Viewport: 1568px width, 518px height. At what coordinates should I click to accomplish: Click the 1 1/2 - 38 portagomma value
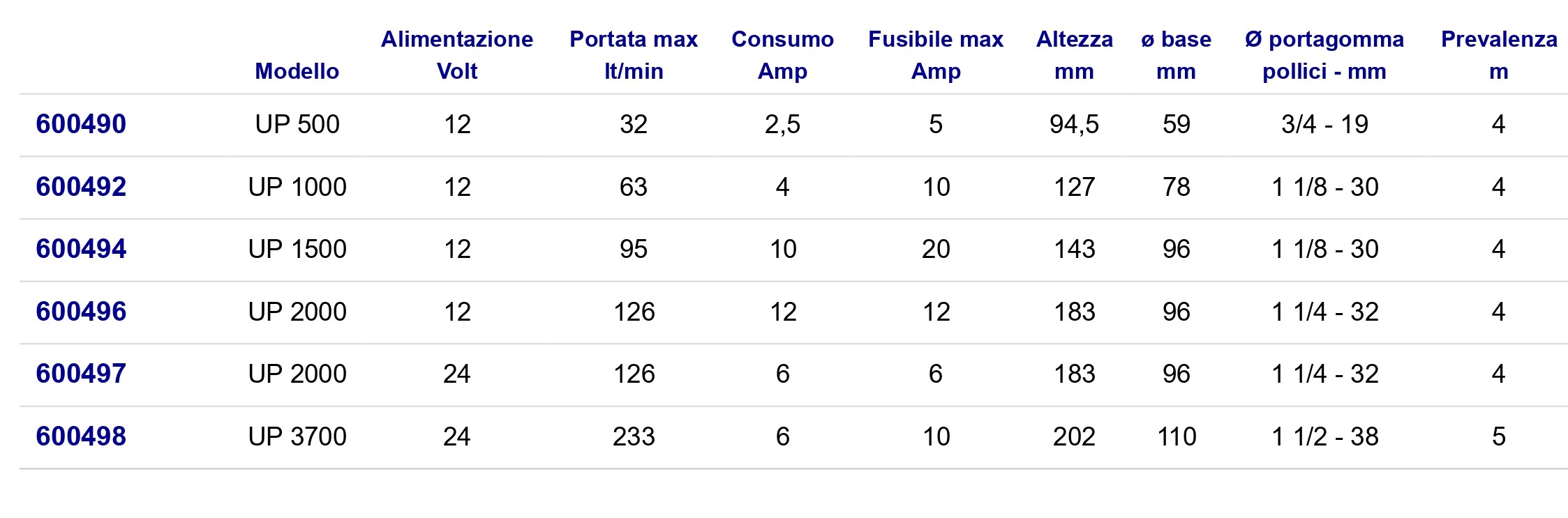[1325, 436]
